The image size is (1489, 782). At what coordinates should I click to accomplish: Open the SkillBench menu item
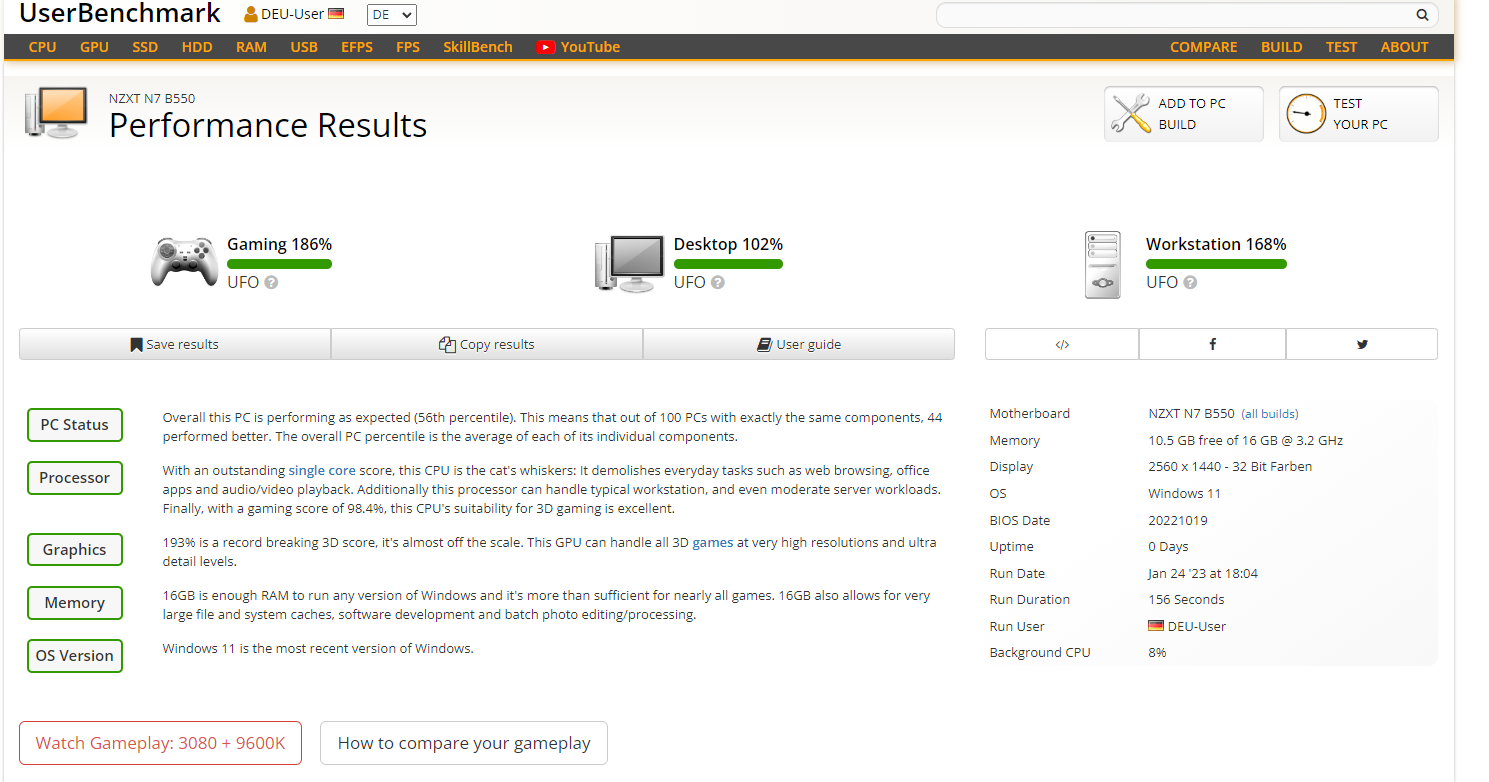coord(478,47)
